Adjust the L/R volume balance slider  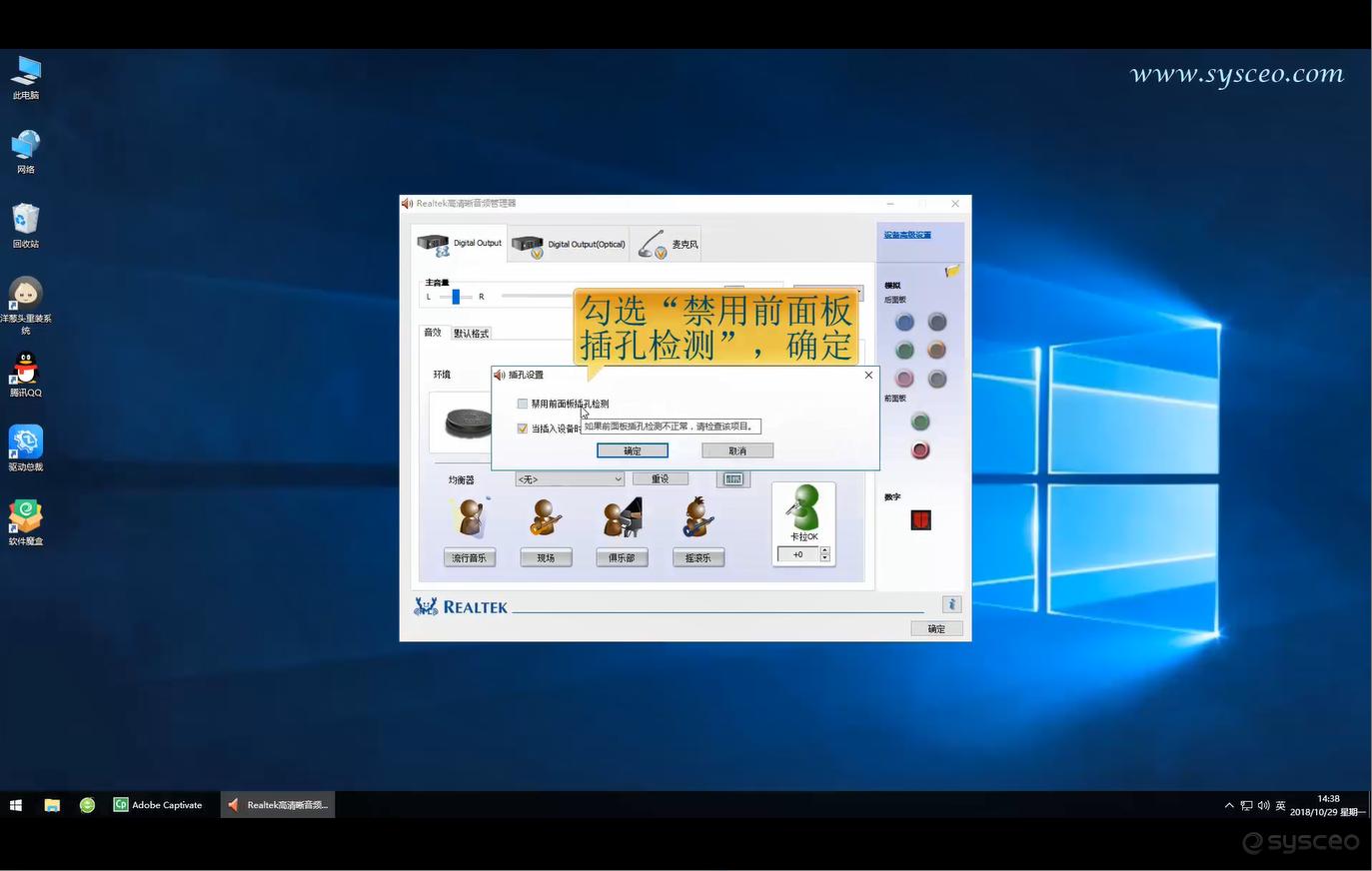point(455,296)
